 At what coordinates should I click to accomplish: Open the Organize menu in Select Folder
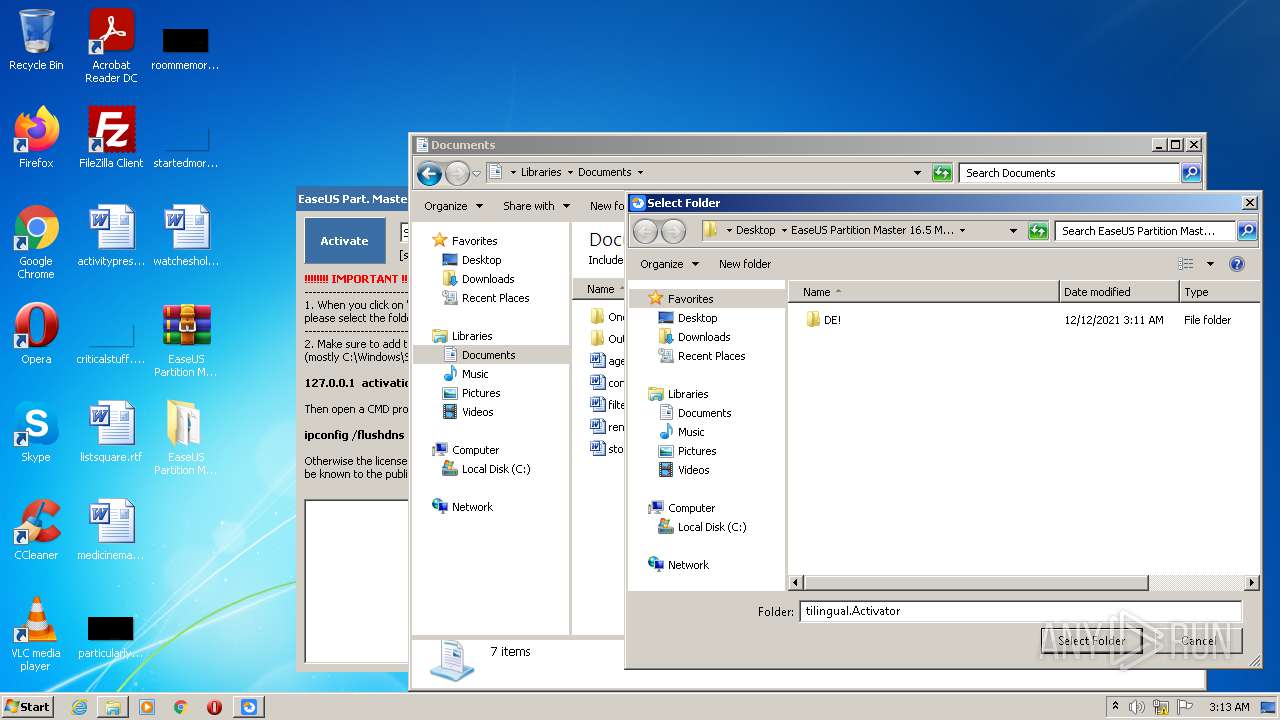pos(669,264)
